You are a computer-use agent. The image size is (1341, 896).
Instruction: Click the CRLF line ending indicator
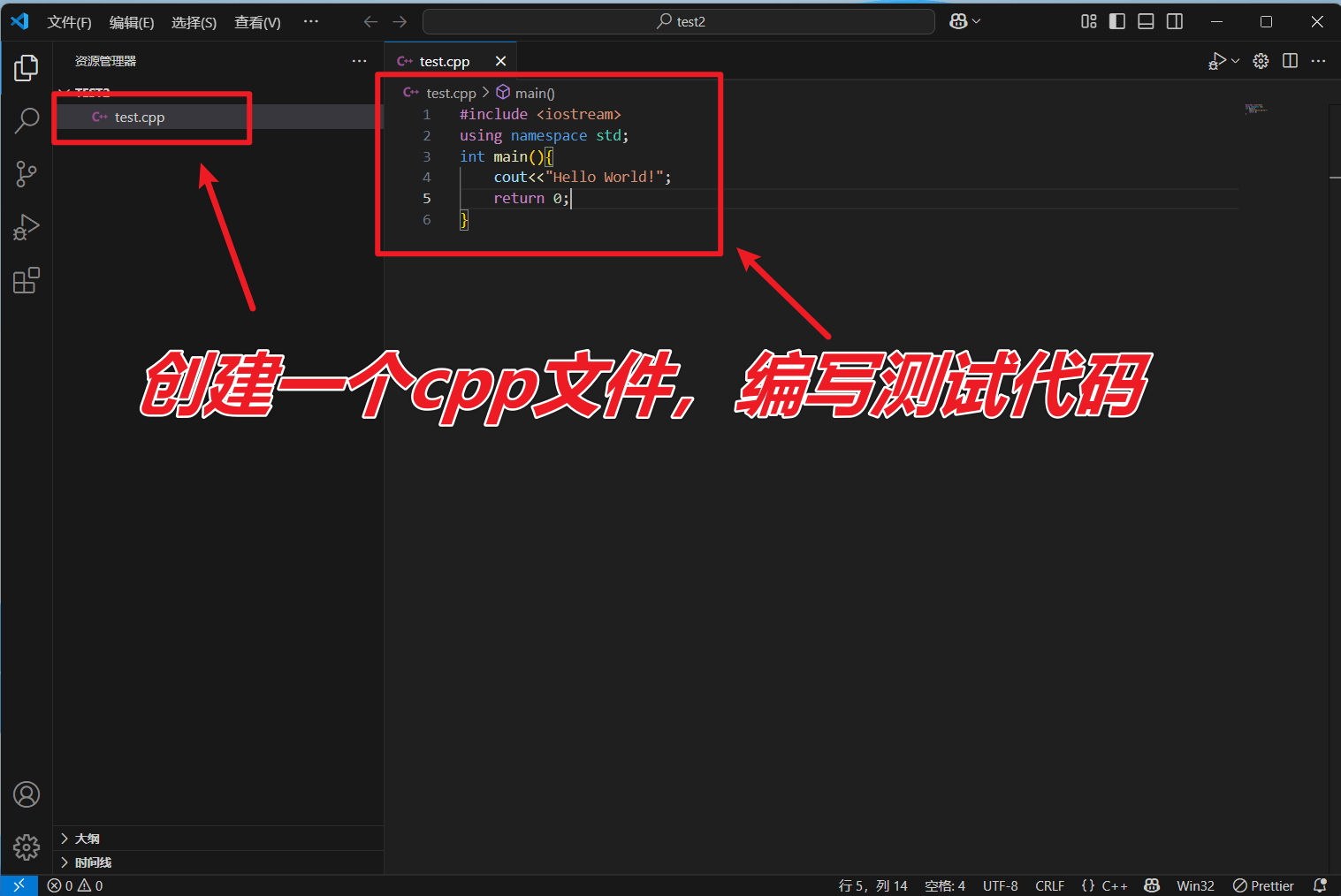click(1049, 885)
